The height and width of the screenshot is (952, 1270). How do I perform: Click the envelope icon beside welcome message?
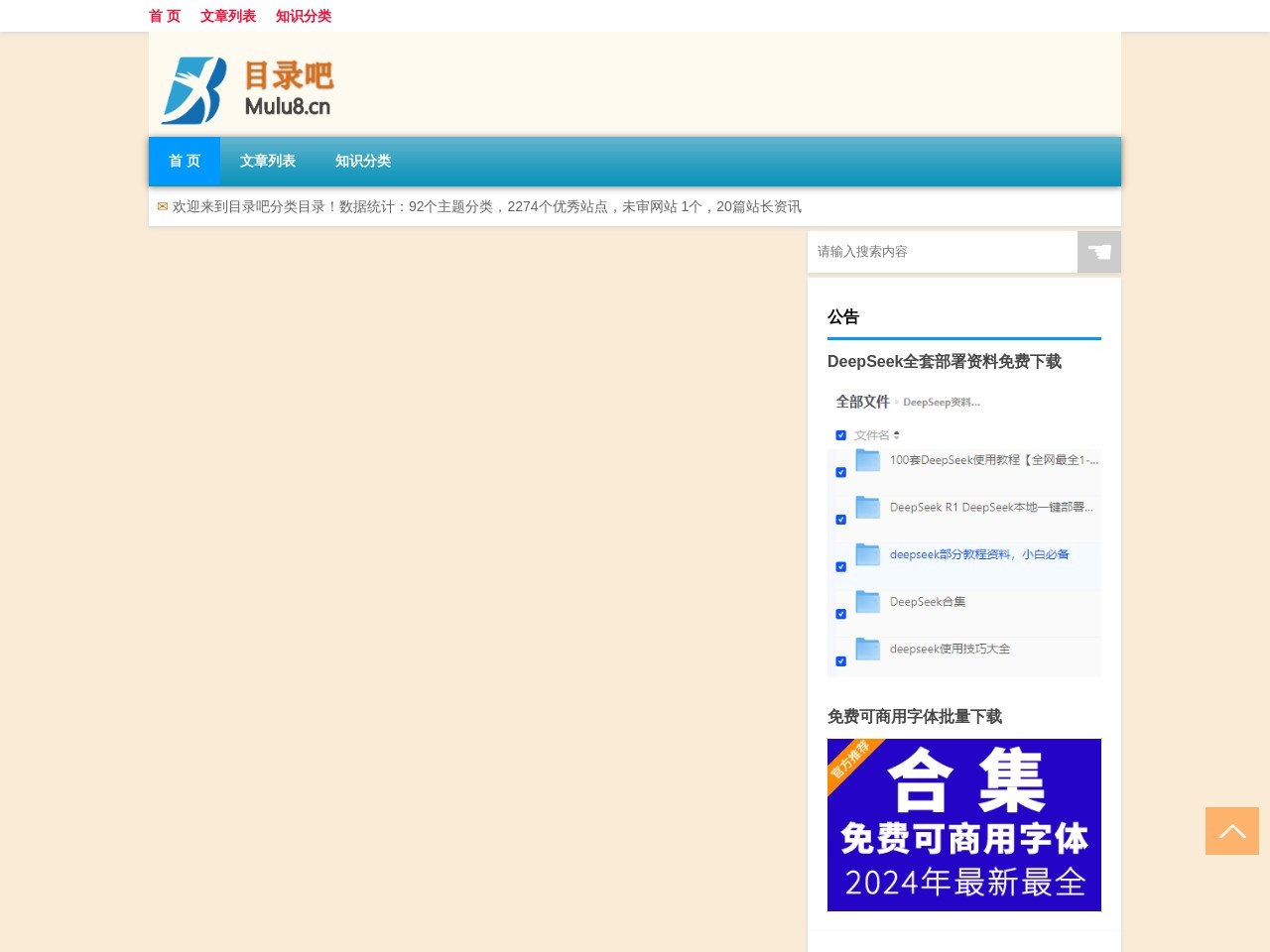click(x=163, y=206)
